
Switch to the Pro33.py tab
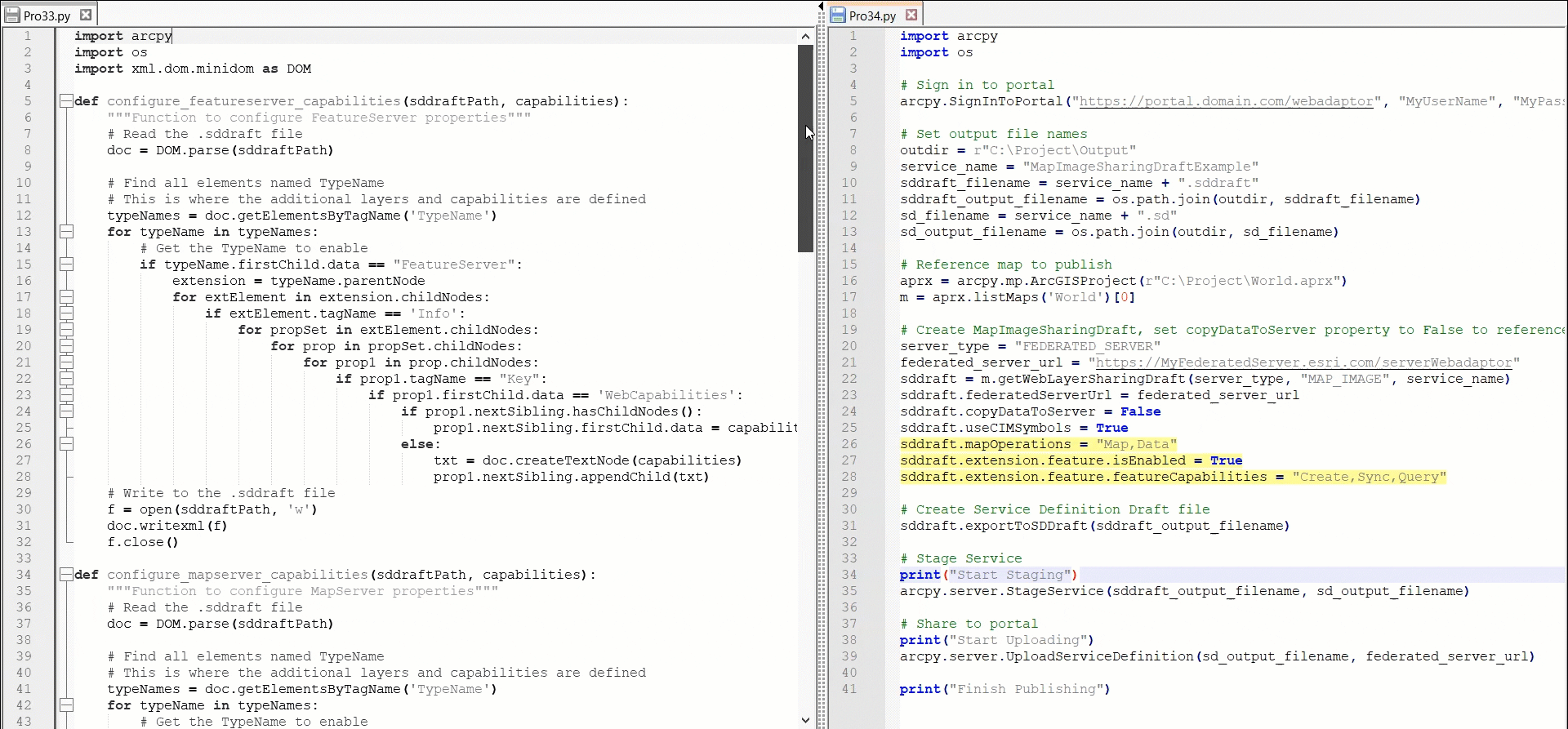(x=47, y=16)
